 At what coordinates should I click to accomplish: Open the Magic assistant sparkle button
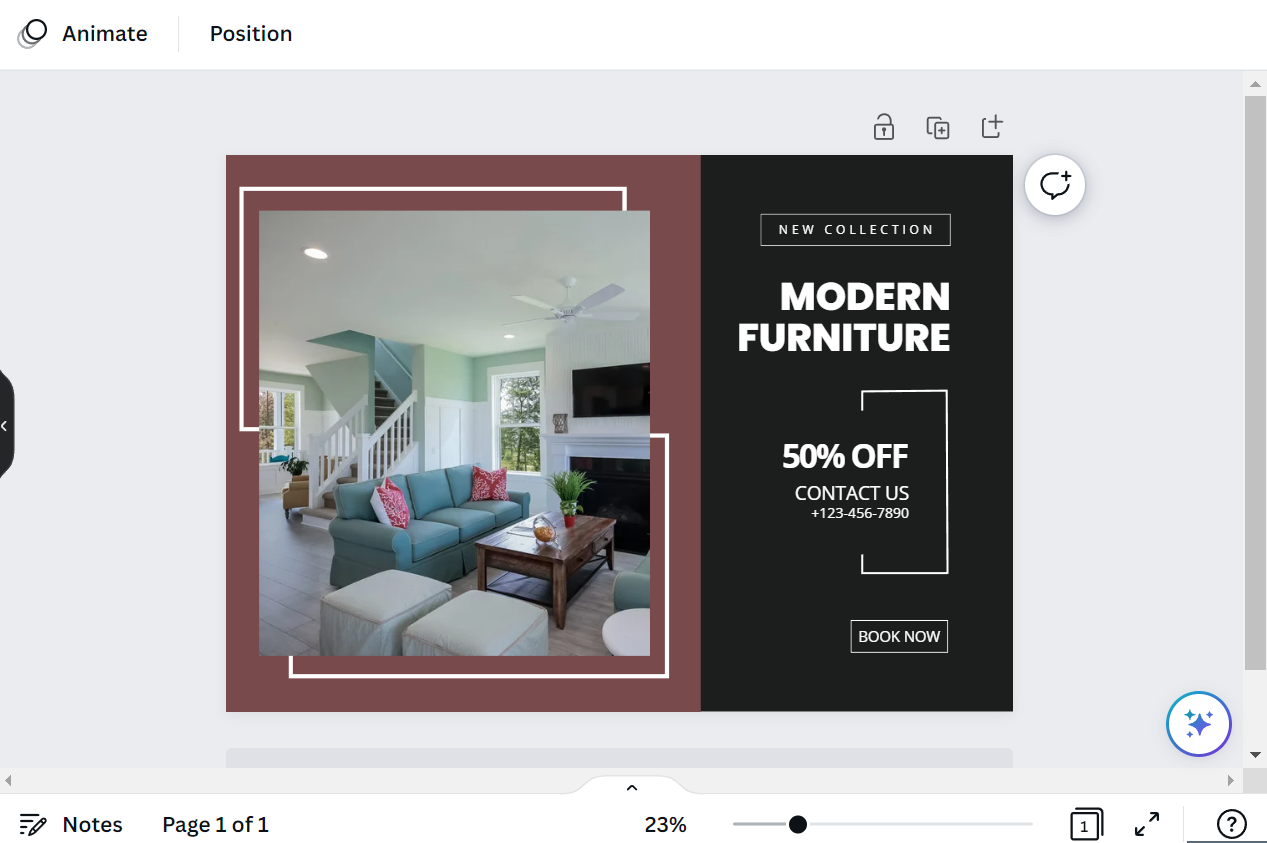[1198, 723]
